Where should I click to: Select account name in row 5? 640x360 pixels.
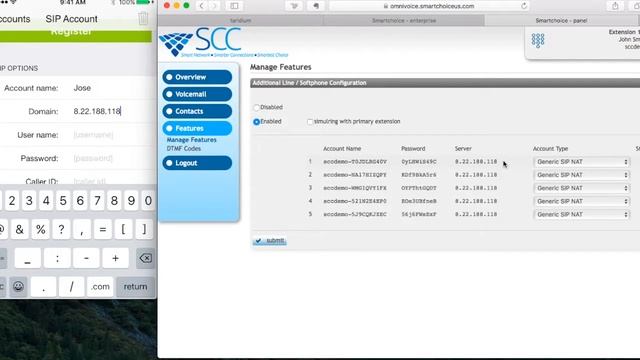[x=355, y=214]
